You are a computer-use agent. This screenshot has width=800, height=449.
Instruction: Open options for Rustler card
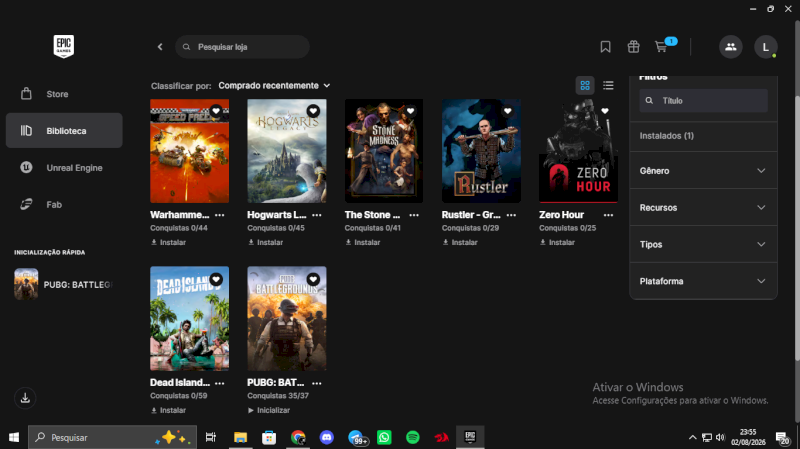(511, 215)
